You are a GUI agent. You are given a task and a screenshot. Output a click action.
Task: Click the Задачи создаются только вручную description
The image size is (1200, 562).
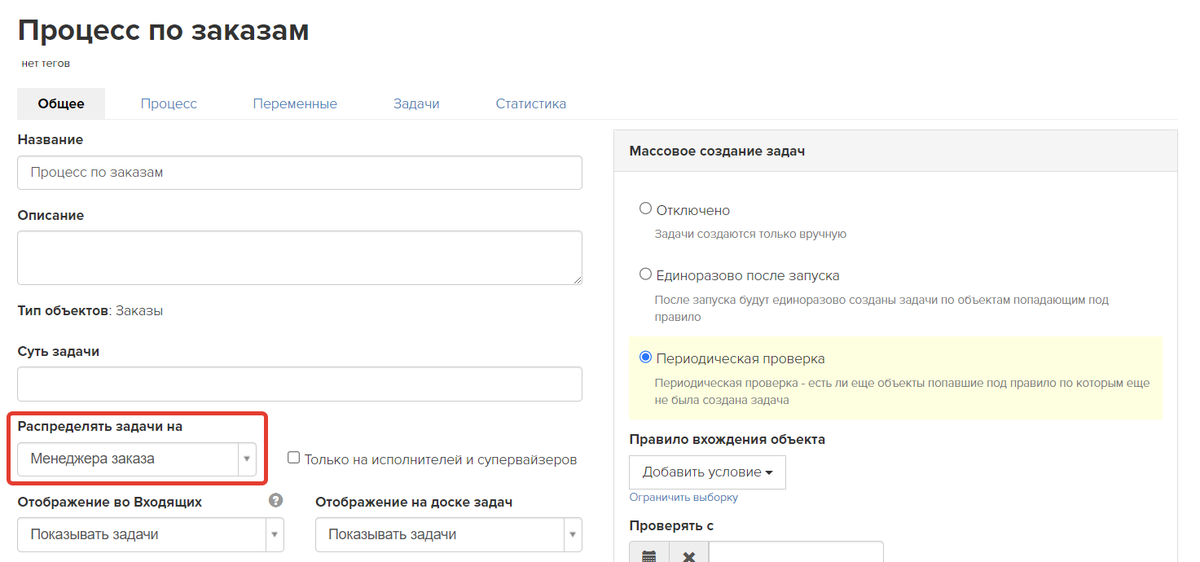751,234
